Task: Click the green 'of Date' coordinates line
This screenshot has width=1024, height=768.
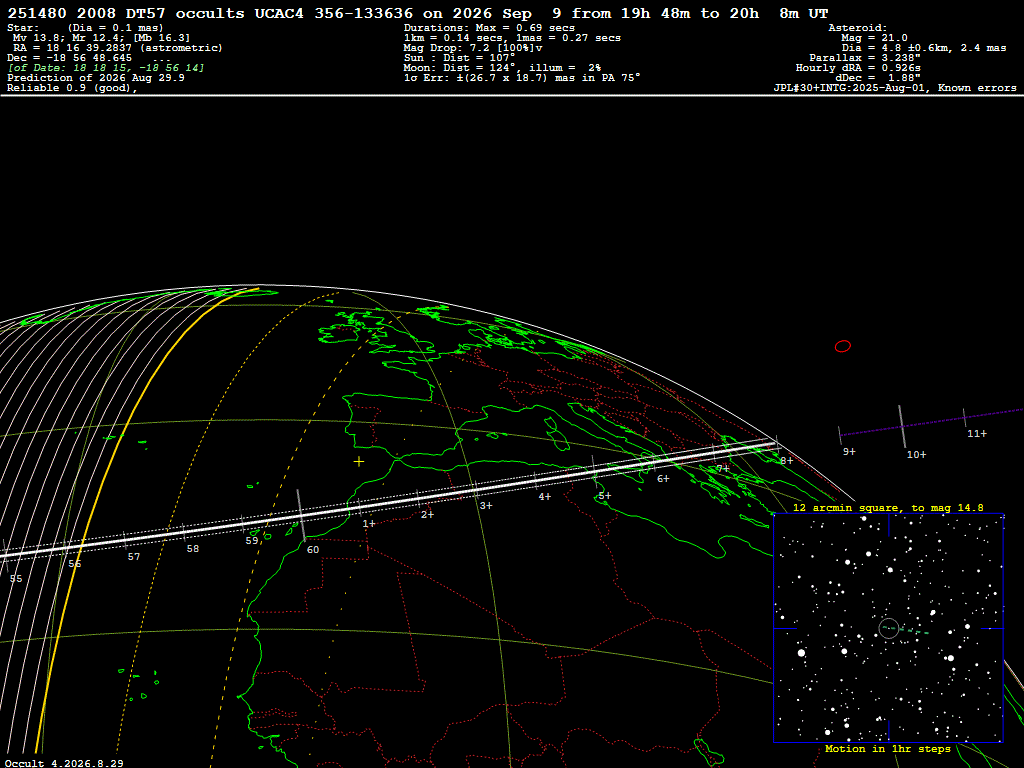Action: point(106,68)
